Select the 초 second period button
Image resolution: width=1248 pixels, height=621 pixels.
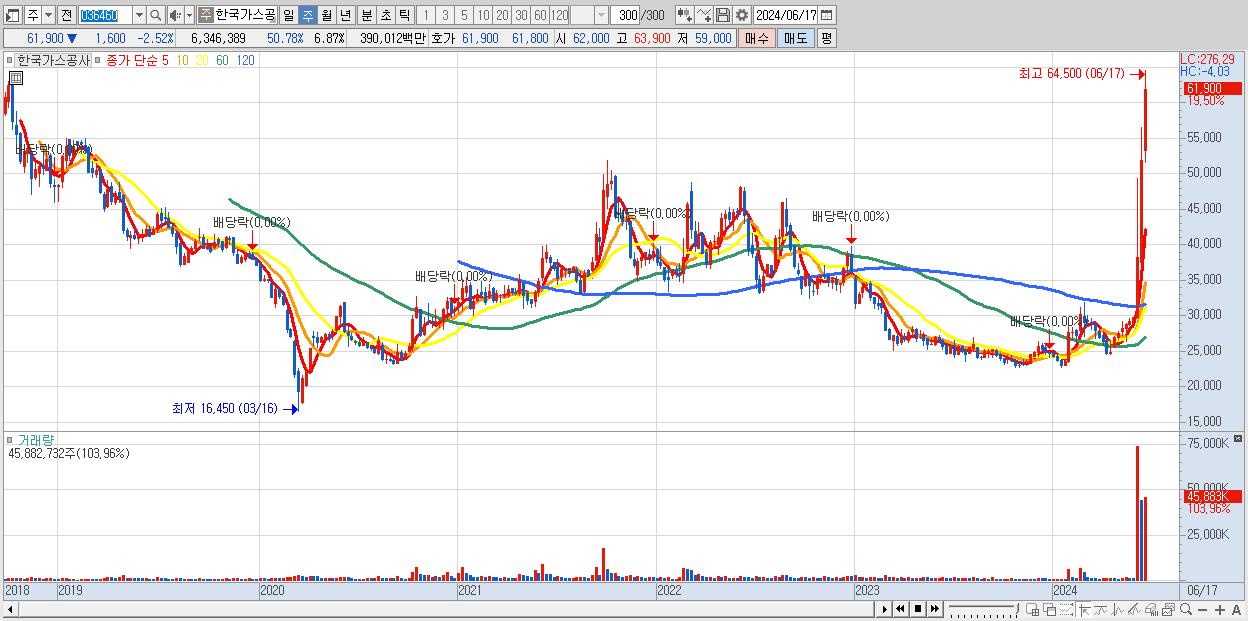tap(385, 15)
